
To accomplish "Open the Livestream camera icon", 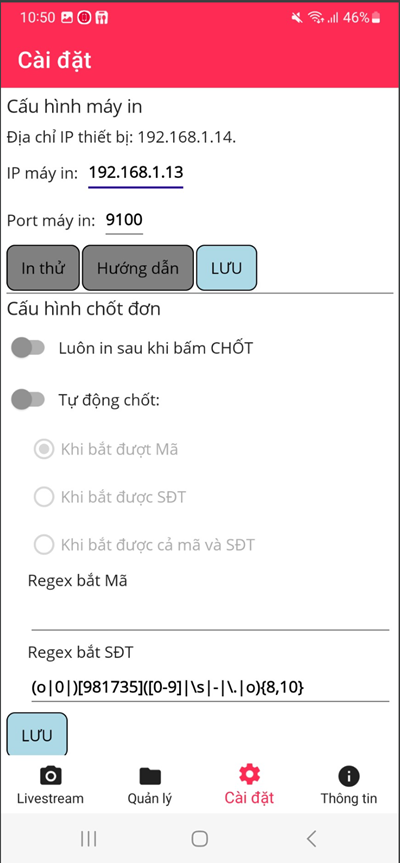I will tap(51, 776).
